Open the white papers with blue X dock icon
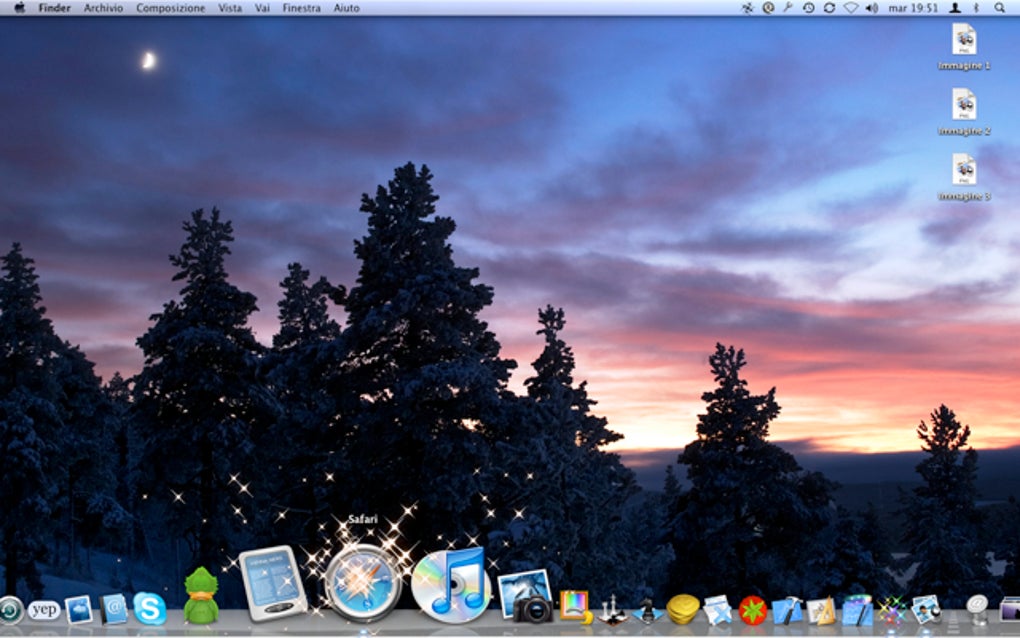 (x=718, y=610)
